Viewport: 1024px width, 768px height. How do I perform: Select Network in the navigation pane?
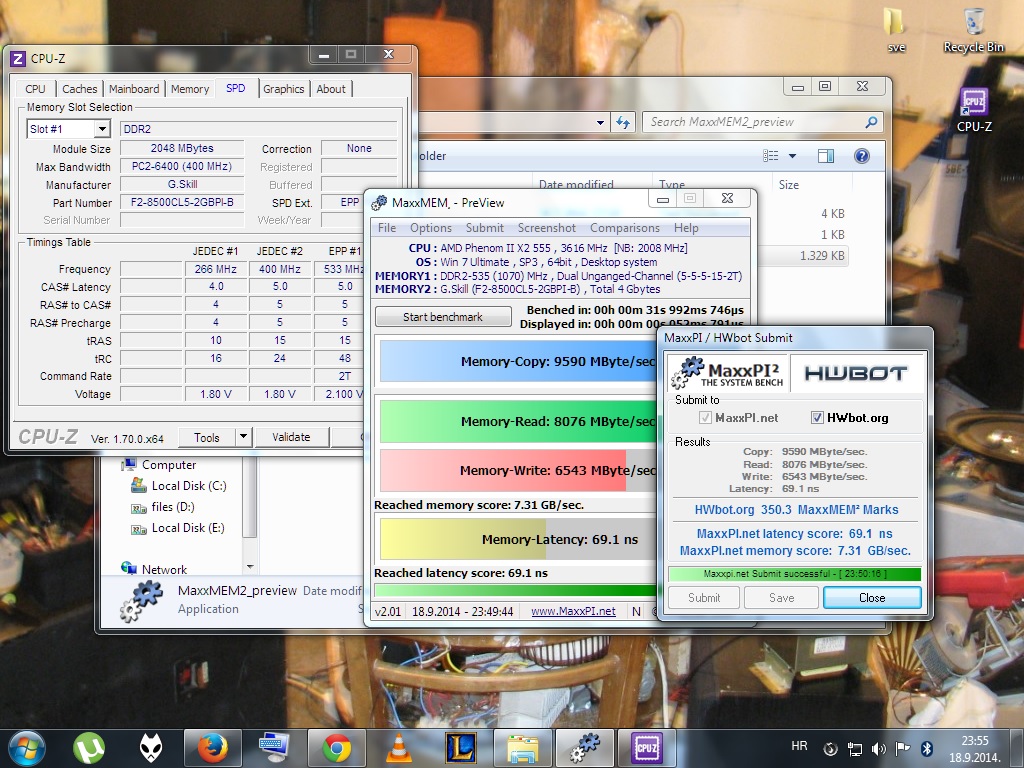(164, 569)
